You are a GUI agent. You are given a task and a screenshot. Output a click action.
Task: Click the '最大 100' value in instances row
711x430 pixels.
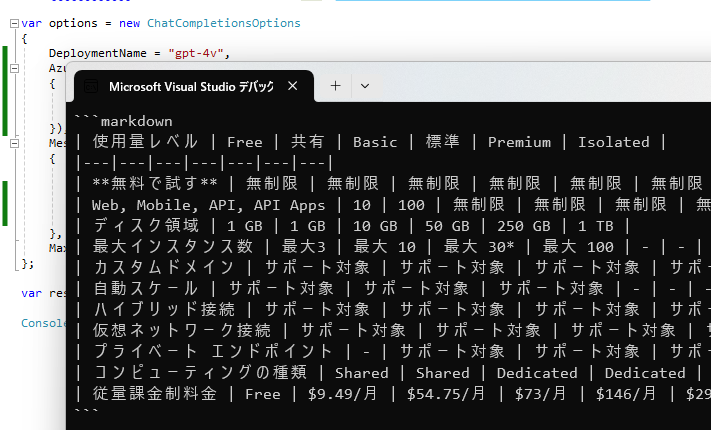click(x=578, y=247)
